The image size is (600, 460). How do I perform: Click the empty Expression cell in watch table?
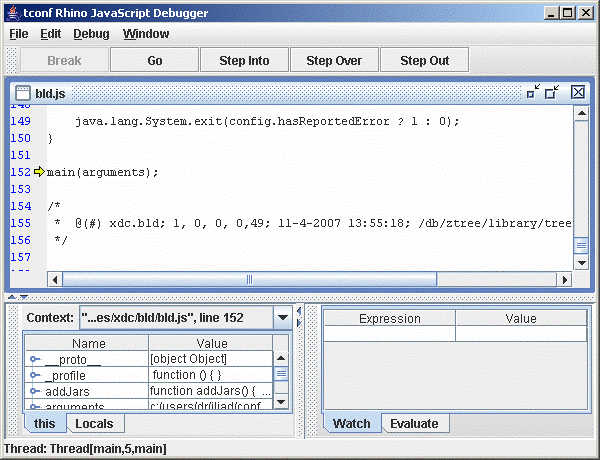pos(390,333)
